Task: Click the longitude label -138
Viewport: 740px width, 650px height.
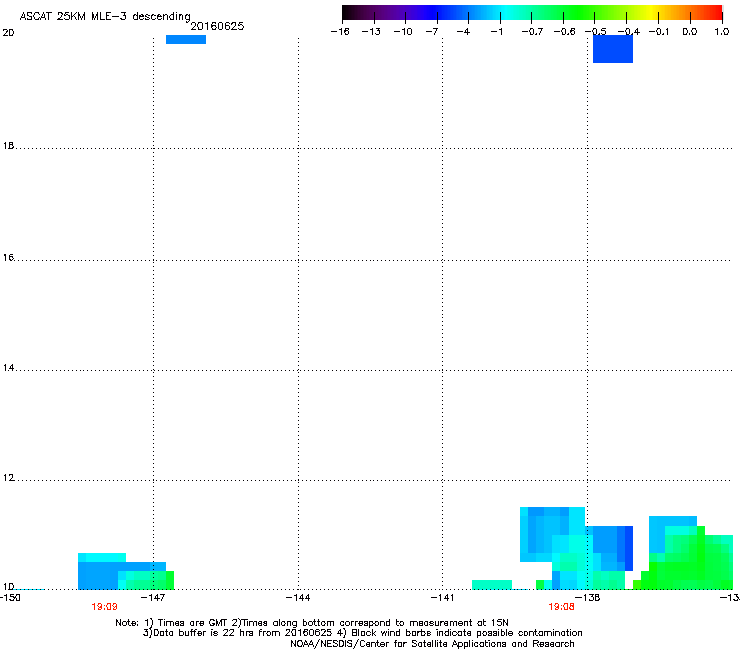Action: click(588, 598)
